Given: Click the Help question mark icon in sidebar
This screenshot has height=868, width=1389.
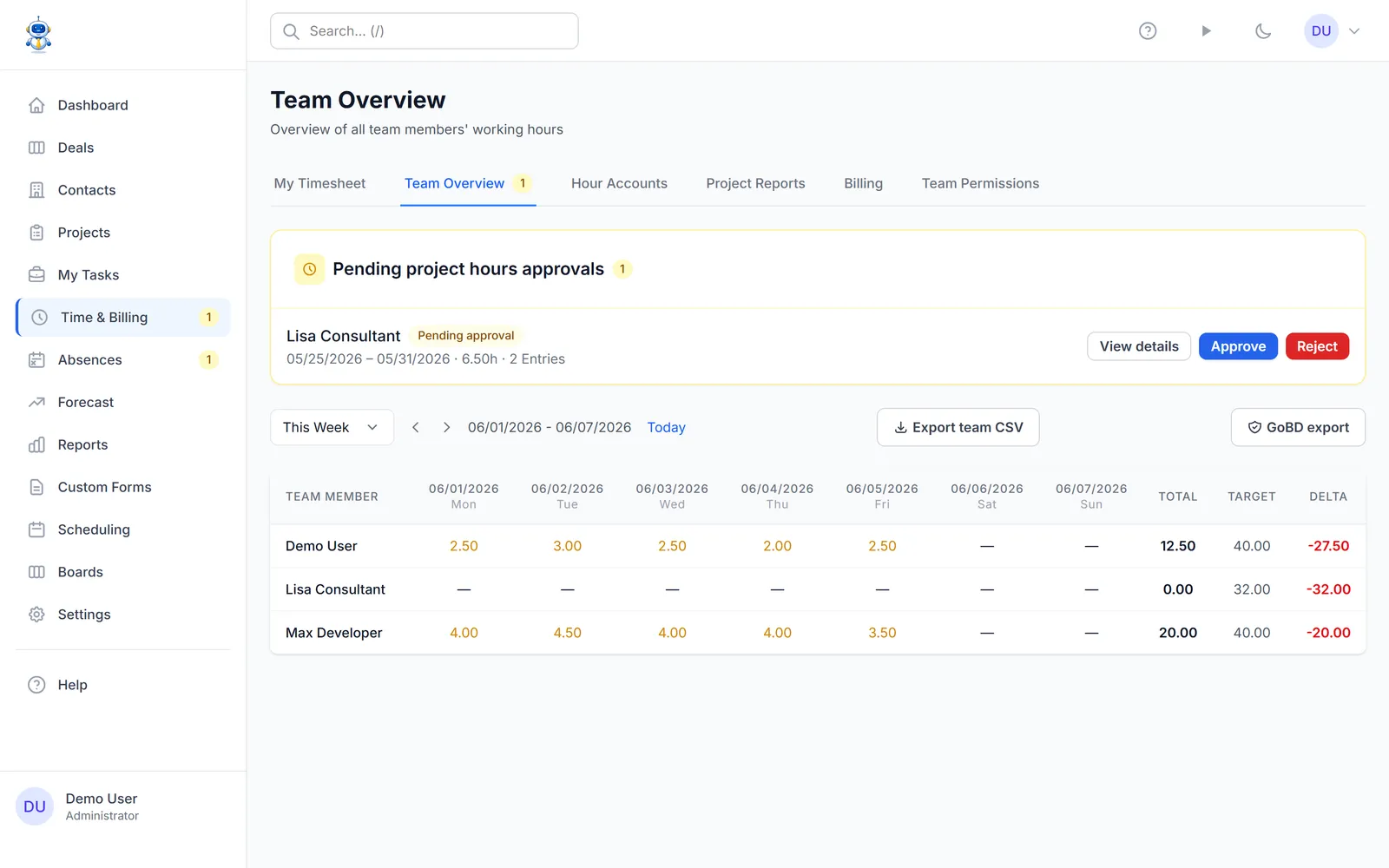Looking at the screenshot, I should tap(36, 685).
